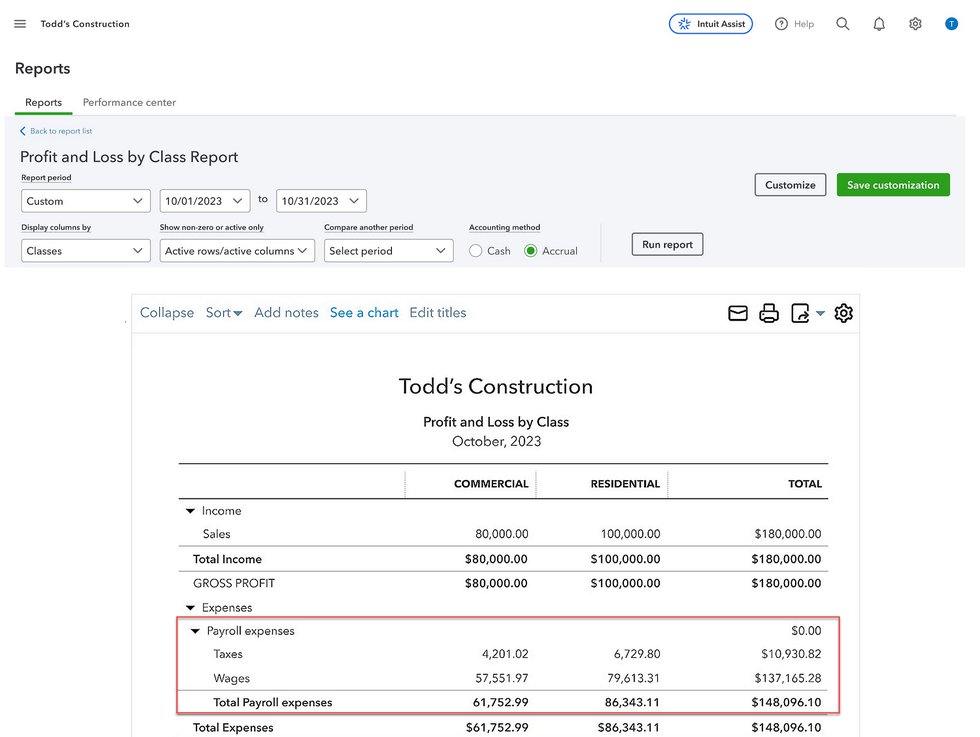Expand the Compare another period dropdown
This screenshot has width=980, height=737.
[389, 251]
